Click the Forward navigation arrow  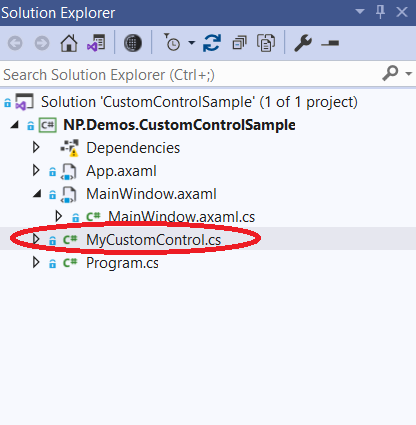pyautogui.click(x=42, y=43)
